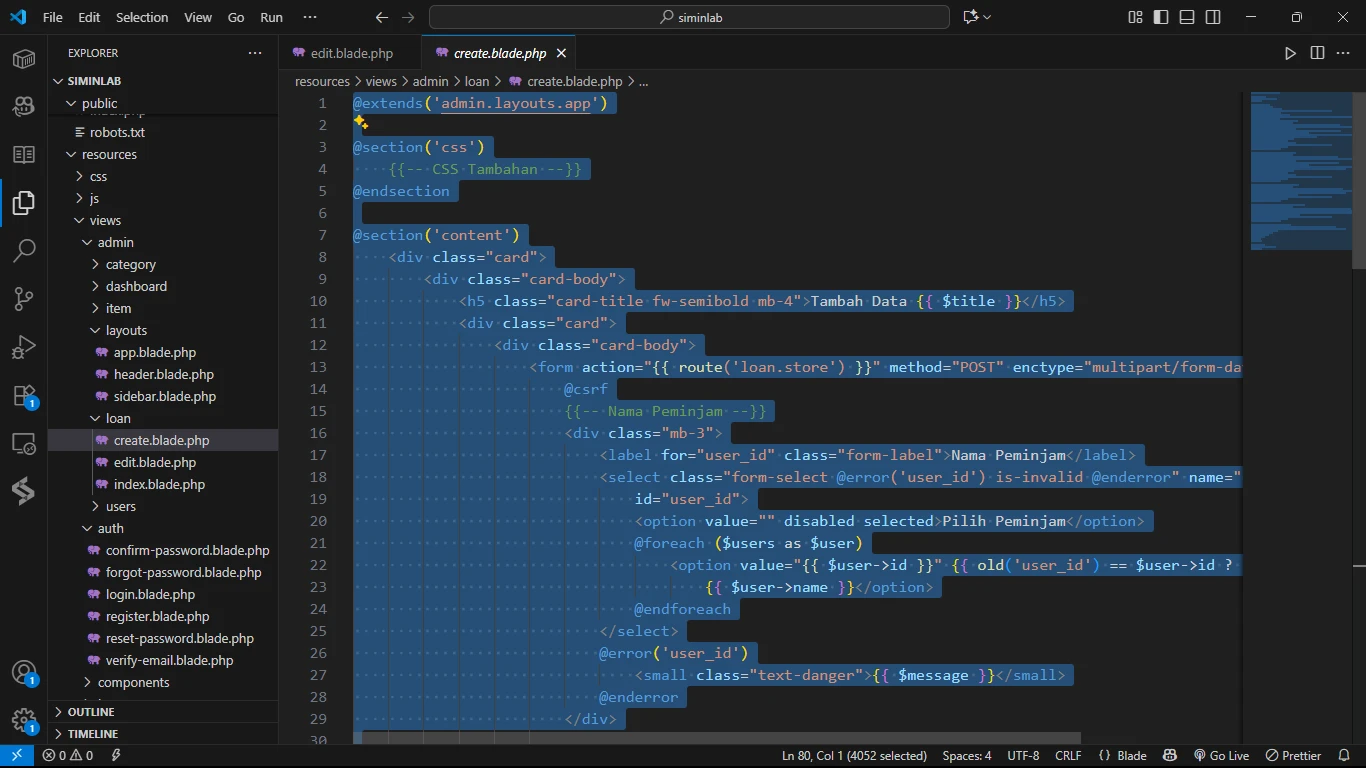Open index.blade.php in the loan folder
The height and width of the screenshot is (768, 1366).
pyautogui.click(x=158, y=484)
